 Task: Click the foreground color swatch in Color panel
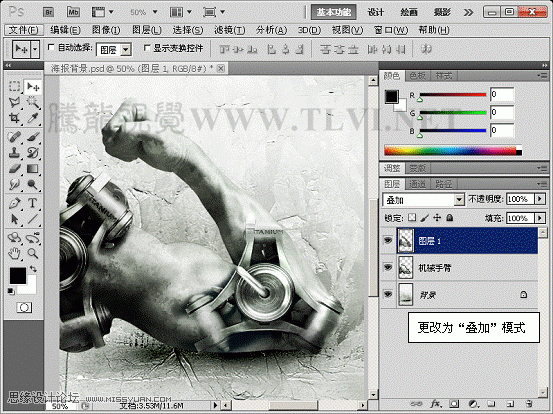tap(392, 96)
